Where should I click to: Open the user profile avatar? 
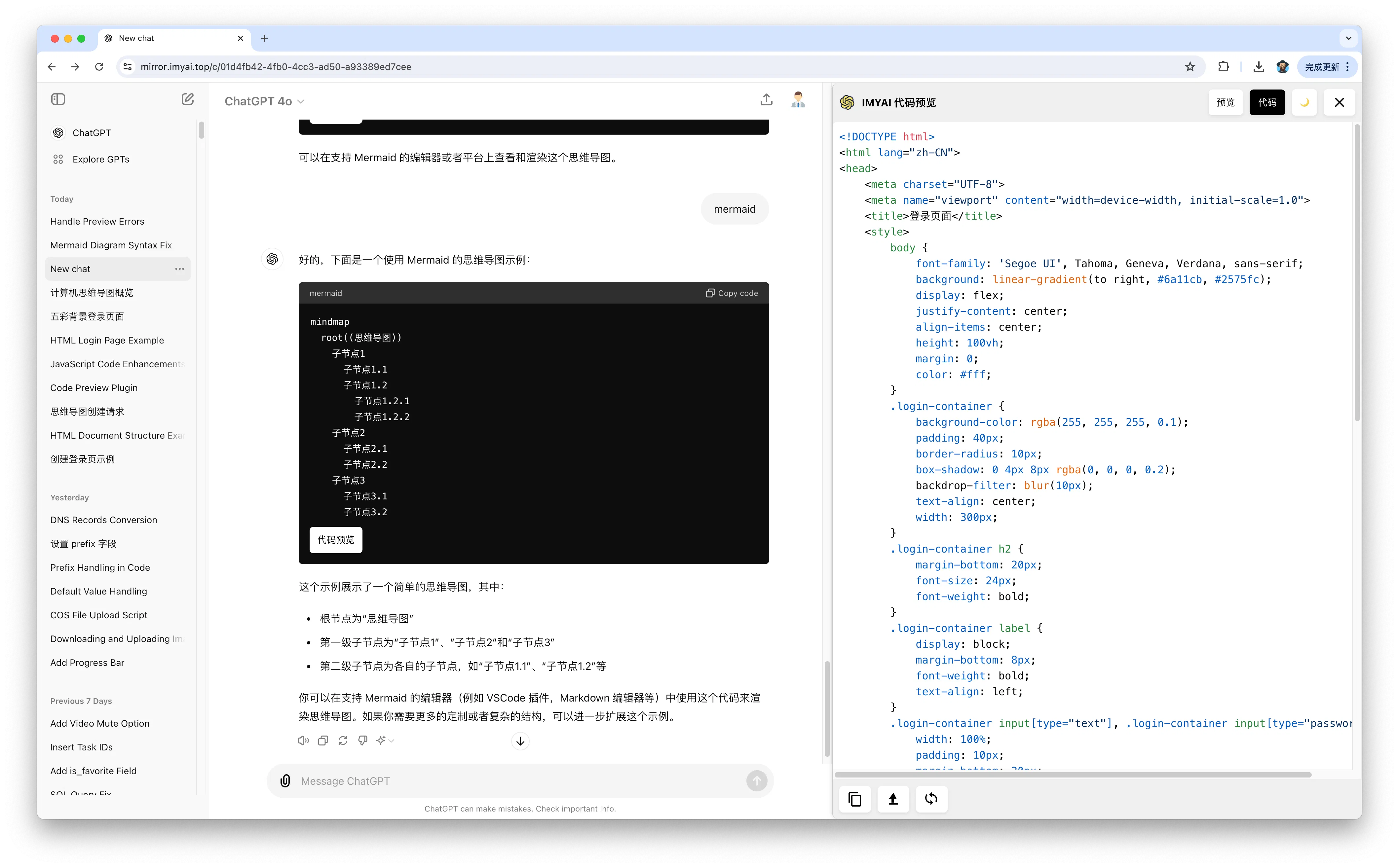pos(798,100)
